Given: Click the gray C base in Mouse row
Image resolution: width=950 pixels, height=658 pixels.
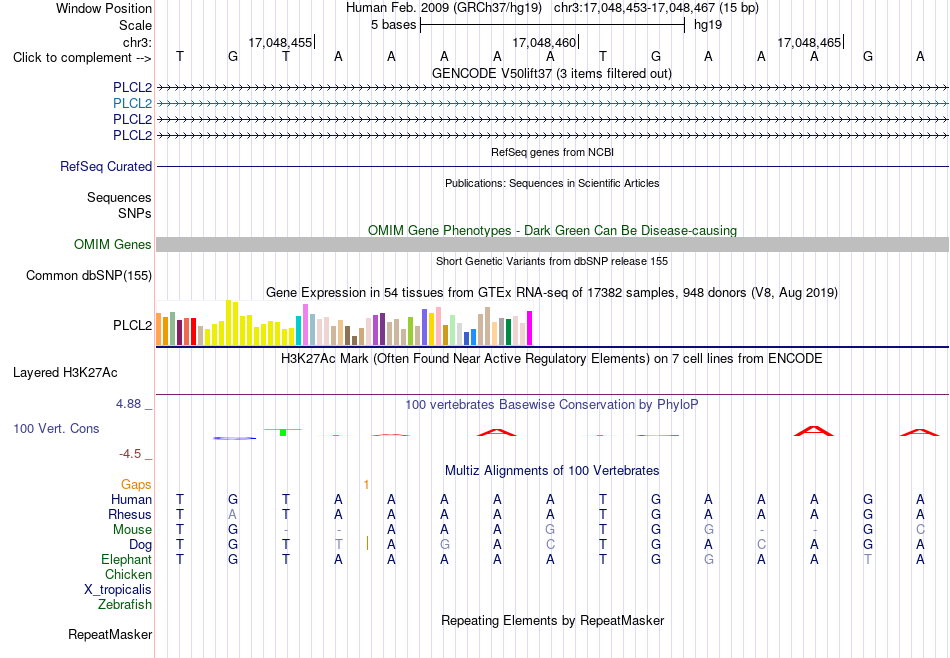Looking at the screenshot, I should [920, 530].
